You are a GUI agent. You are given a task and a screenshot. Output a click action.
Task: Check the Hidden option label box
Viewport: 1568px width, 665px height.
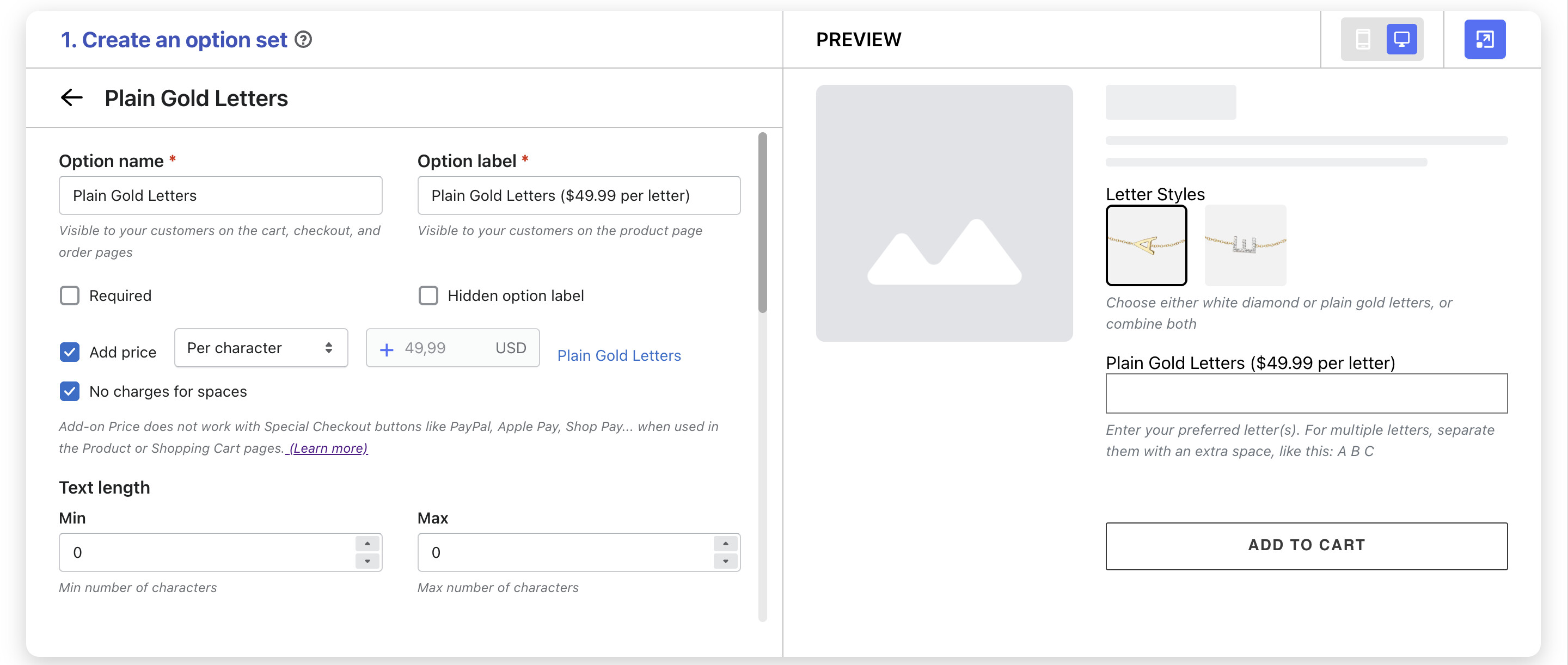click(x=428, y=295)
